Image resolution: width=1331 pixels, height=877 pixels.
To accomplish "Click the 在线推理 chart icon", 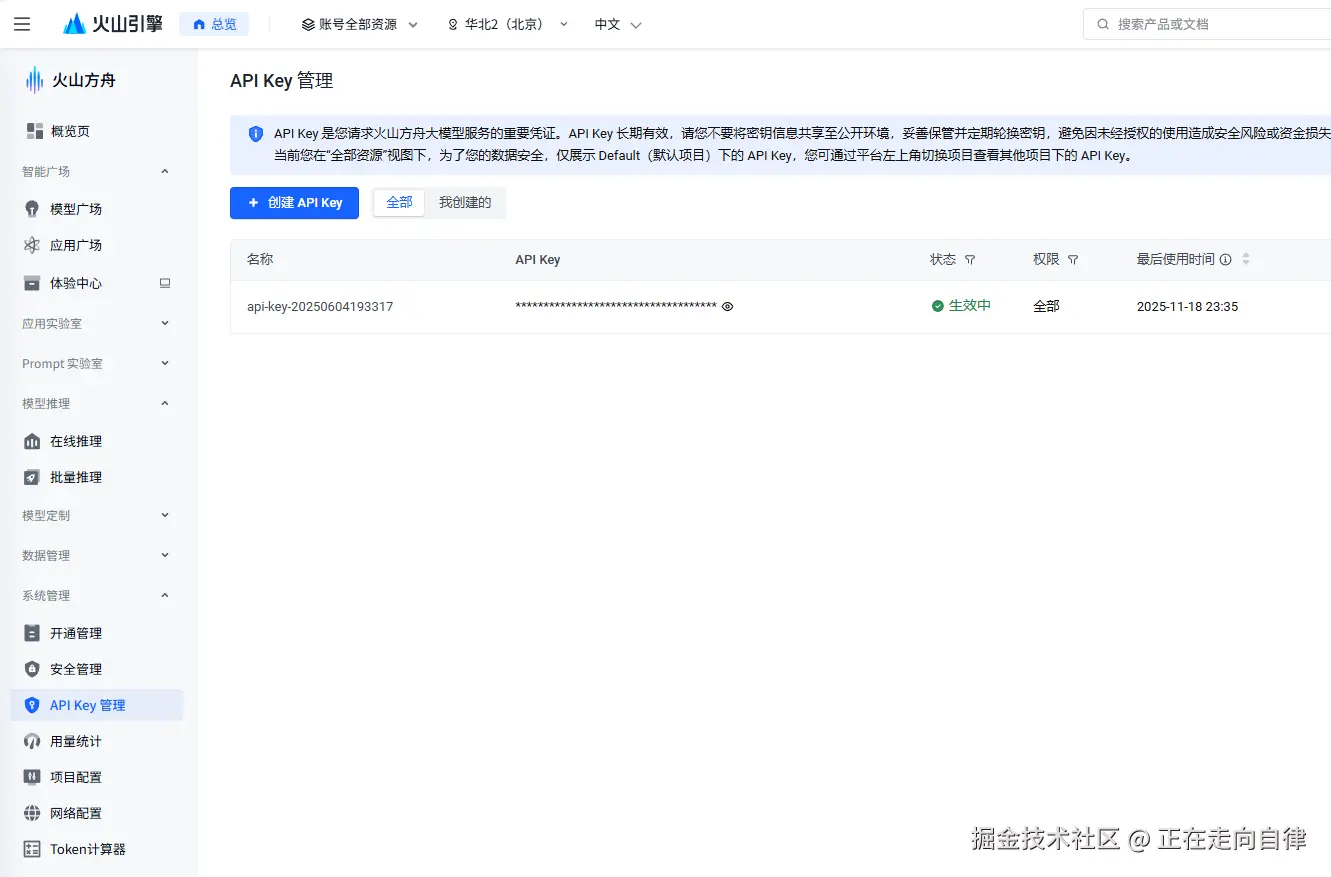I will click(x=32, y=441).
